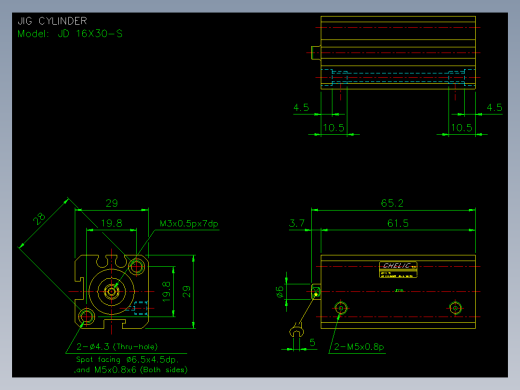Click the wrench symbol below the piston rod
The height and width of the screenshot is (390, 520).
[x=297, y=331]
